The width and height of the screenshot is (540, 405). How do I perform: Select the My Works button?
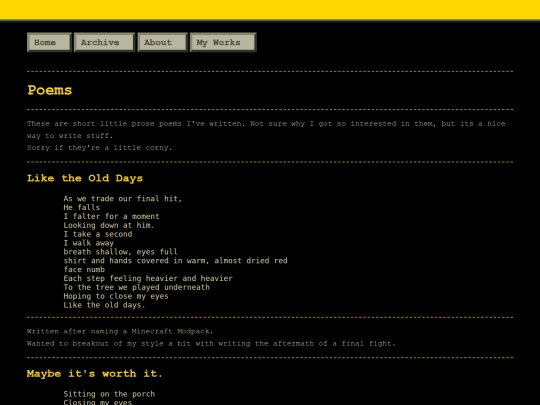[x=223, y=42]
